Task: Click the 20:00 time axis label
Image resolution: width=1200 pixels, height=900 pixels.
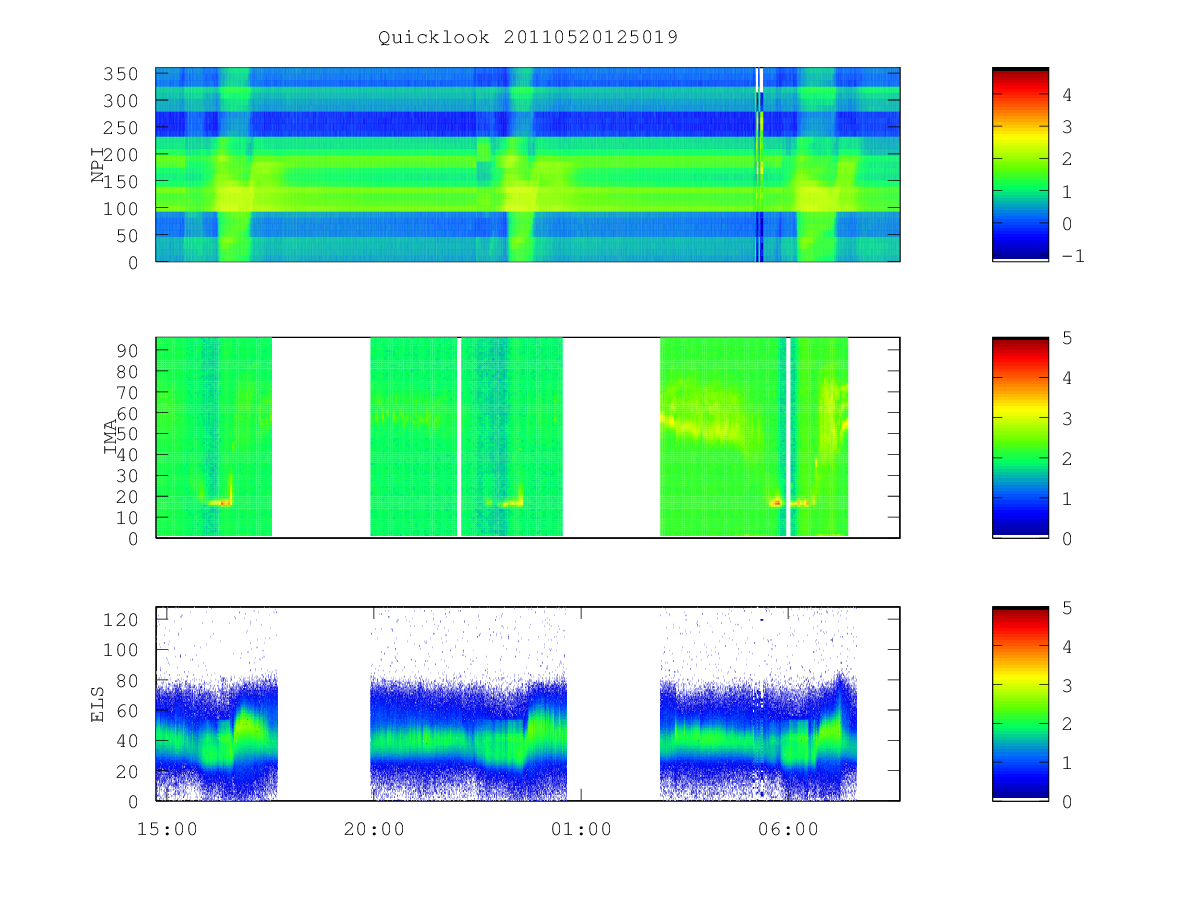Action: tap(374, 828)
